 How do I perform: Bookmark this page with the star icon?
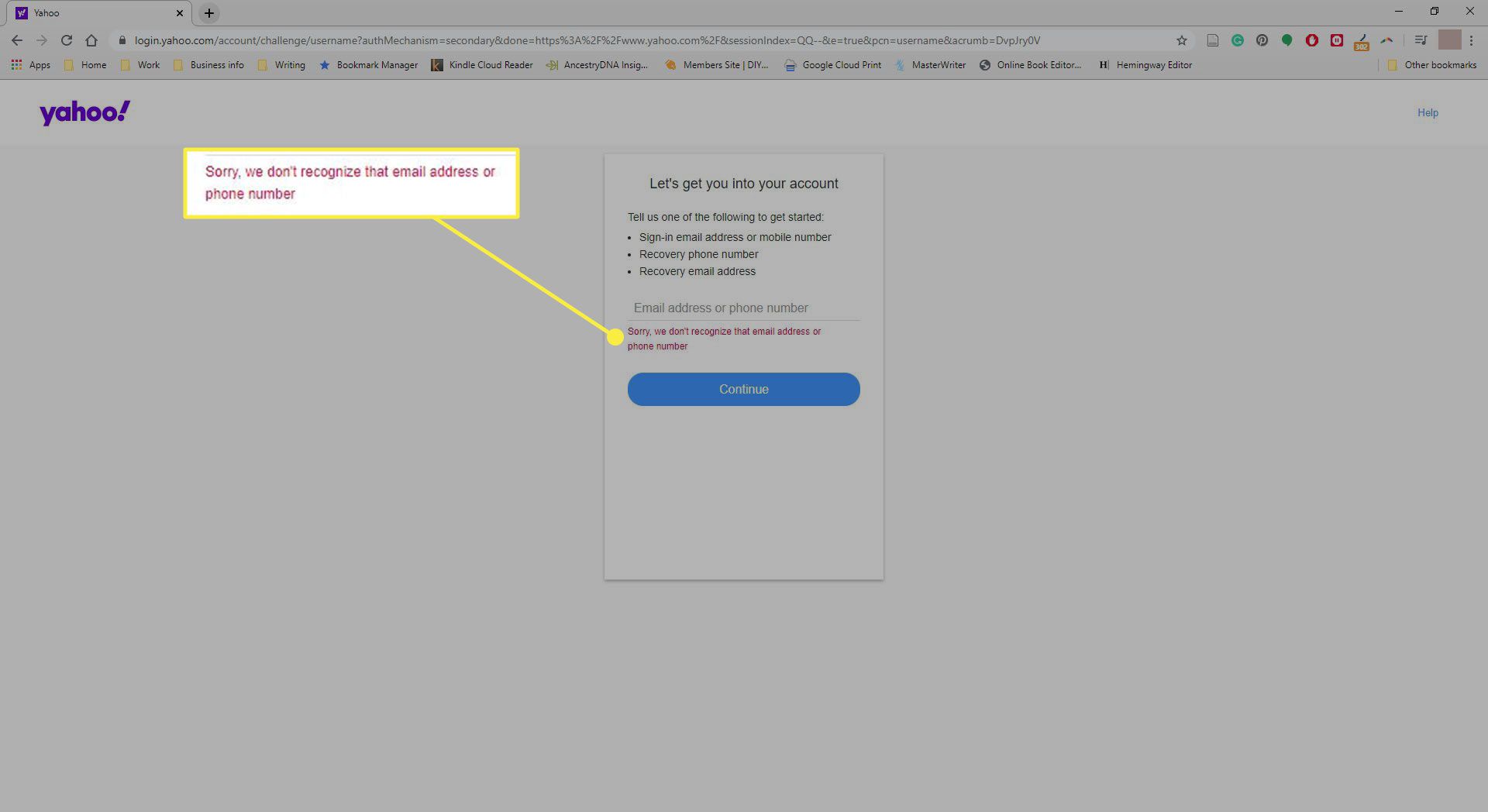pyautogui.click(x=1182, y=40)
